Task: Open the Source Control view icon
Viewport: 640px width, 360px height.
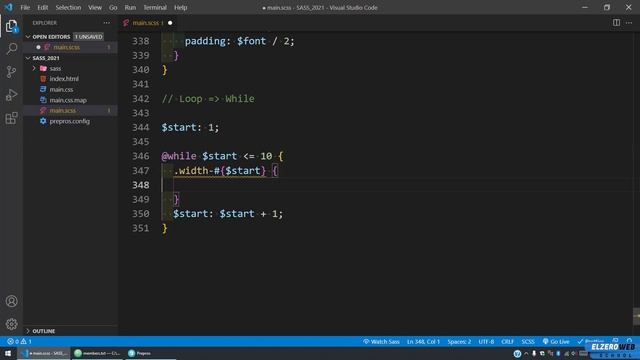Action: [11, 72]
